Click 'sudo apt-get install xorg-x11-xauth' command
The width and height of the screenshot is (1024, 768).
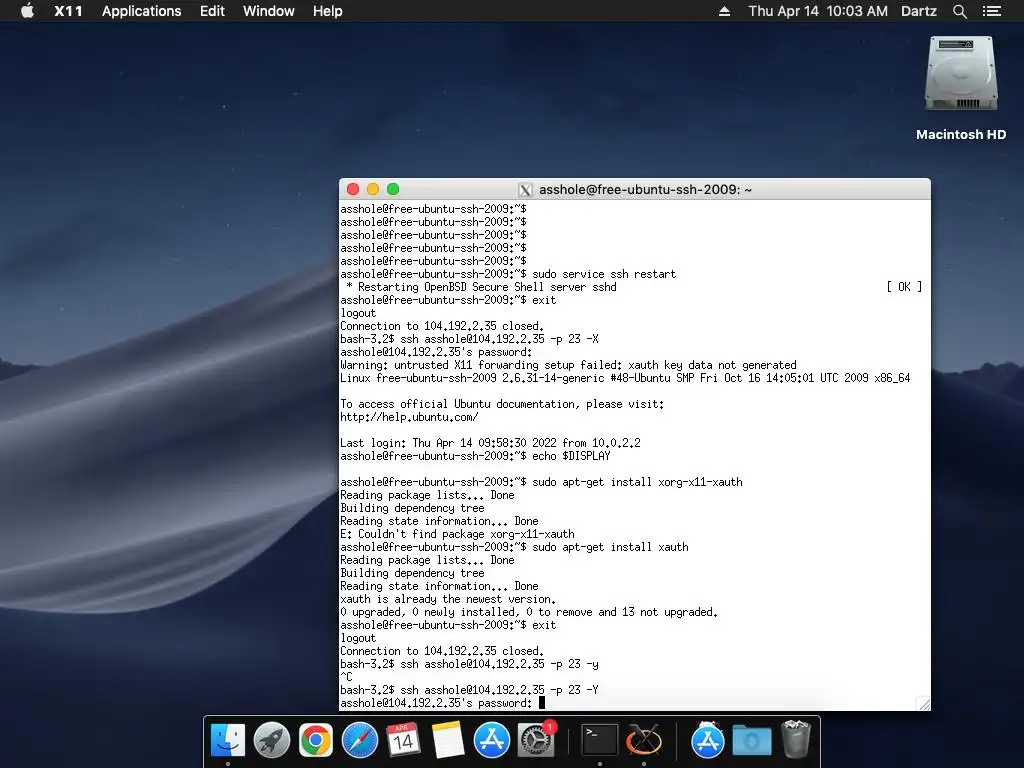click(541, 482)
